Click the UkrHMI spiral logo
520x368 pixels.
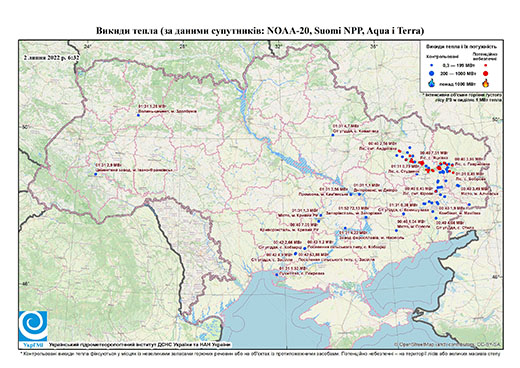click(x=33, y=326)
